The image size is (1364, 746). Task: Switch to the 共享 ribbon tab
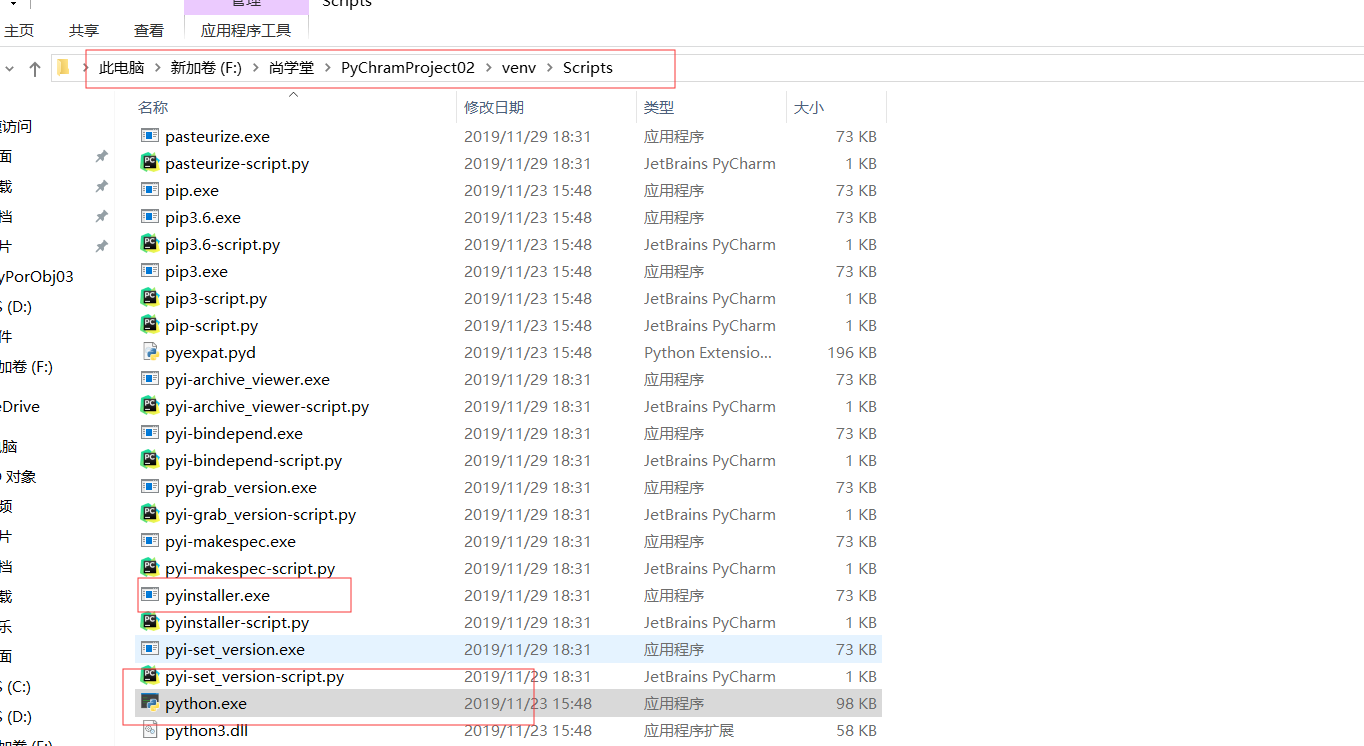84,31
